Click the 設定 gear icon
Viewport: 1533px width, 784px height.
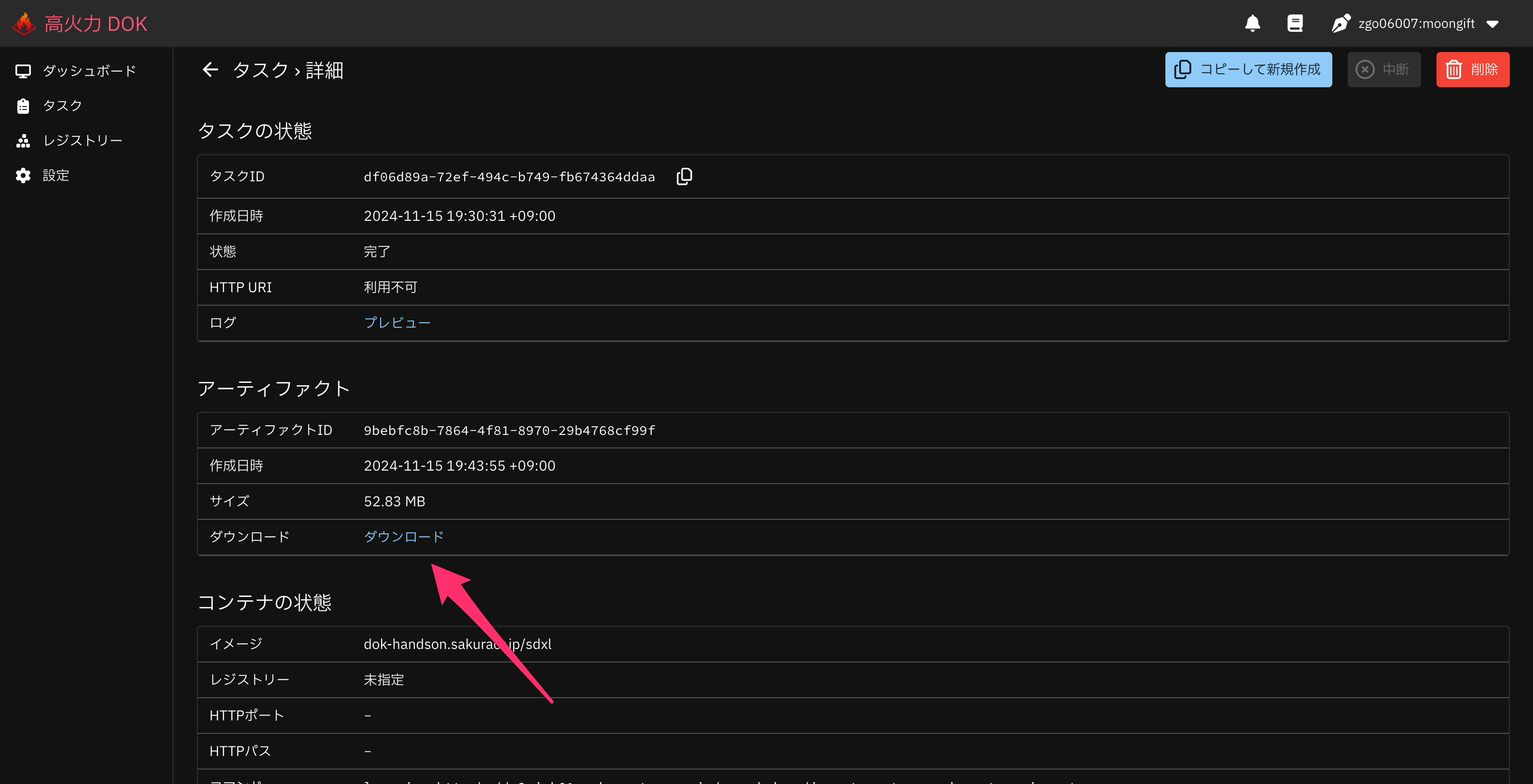point(23,176)
